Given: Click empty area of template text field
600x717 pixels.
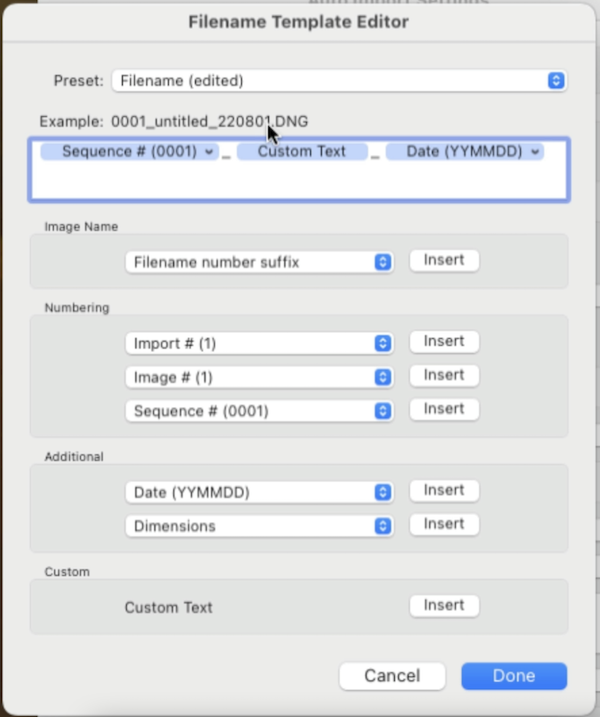Looking at the screenshot, I should pos(300,182).
